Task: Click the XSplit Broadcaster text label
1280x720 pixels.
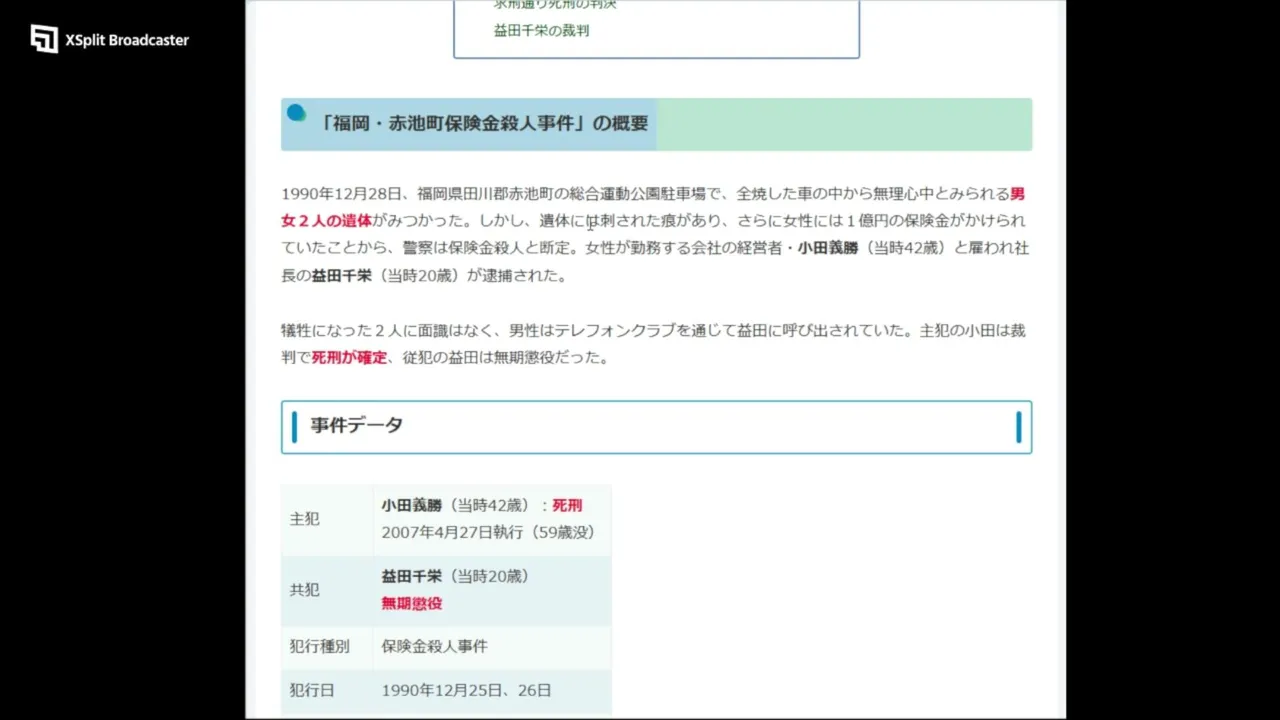Action: tap(127, 40)
